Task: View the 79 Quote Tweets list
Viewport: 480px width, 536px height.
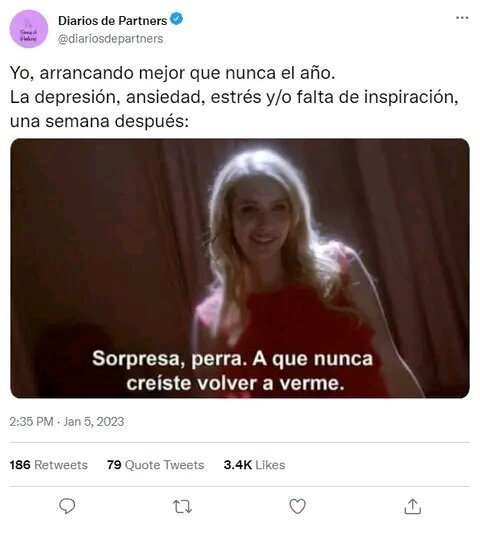Action: pyautogui.click(x=156, y=465)
